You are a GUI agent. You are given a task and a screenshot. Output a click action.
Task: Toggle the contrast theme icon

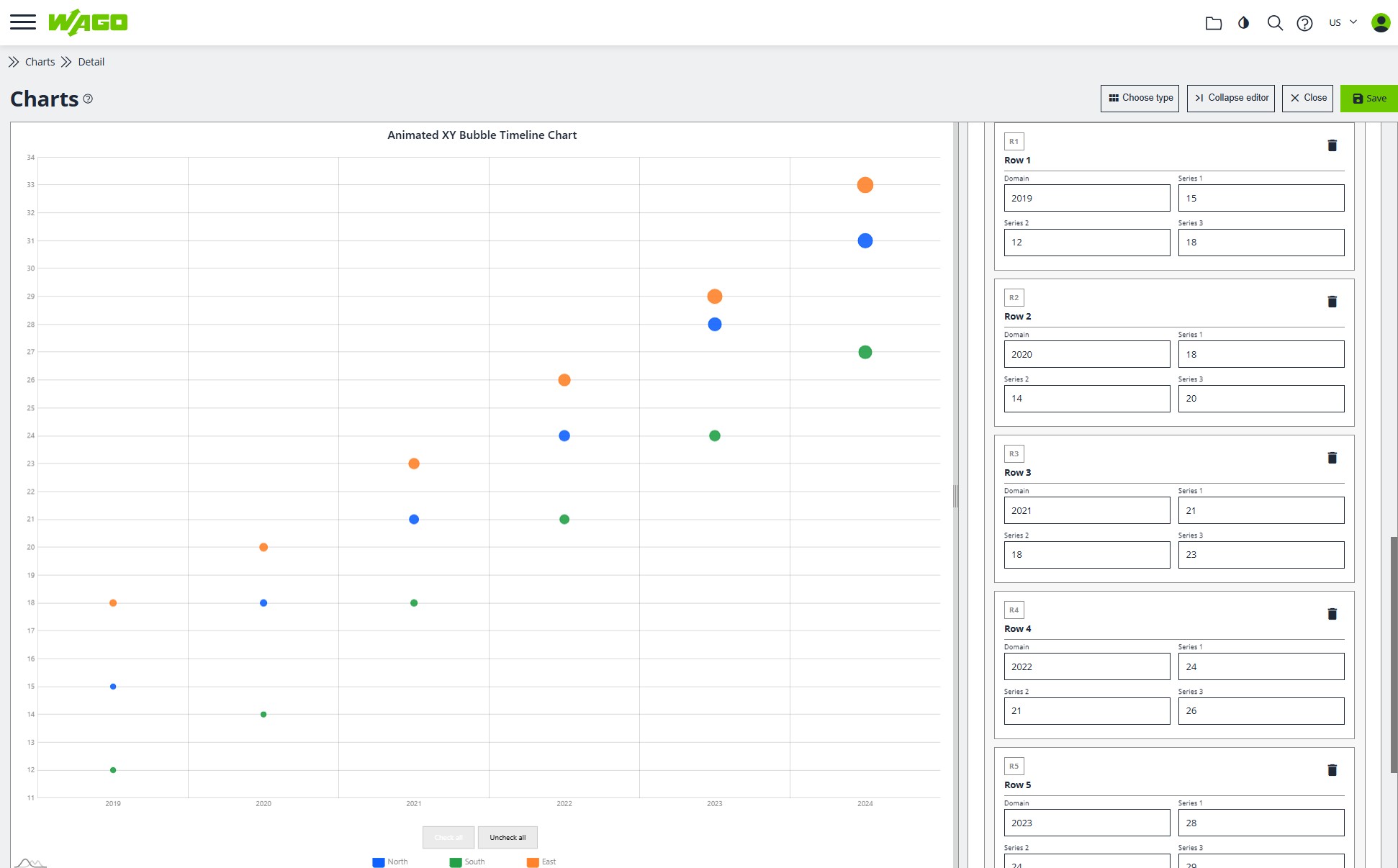pos(1243,23)
